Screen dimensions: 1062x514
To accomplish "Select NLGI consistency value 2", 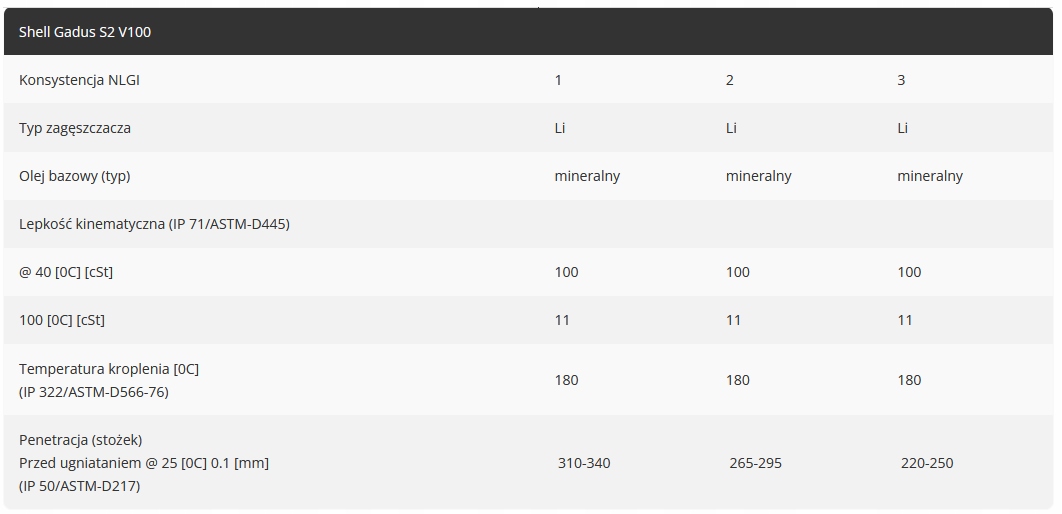I will coord(729,80).
